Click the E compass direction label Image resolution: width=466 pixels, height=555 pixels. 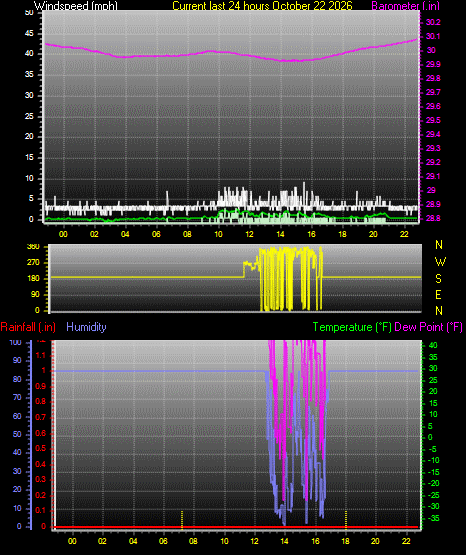coord(438,294)
